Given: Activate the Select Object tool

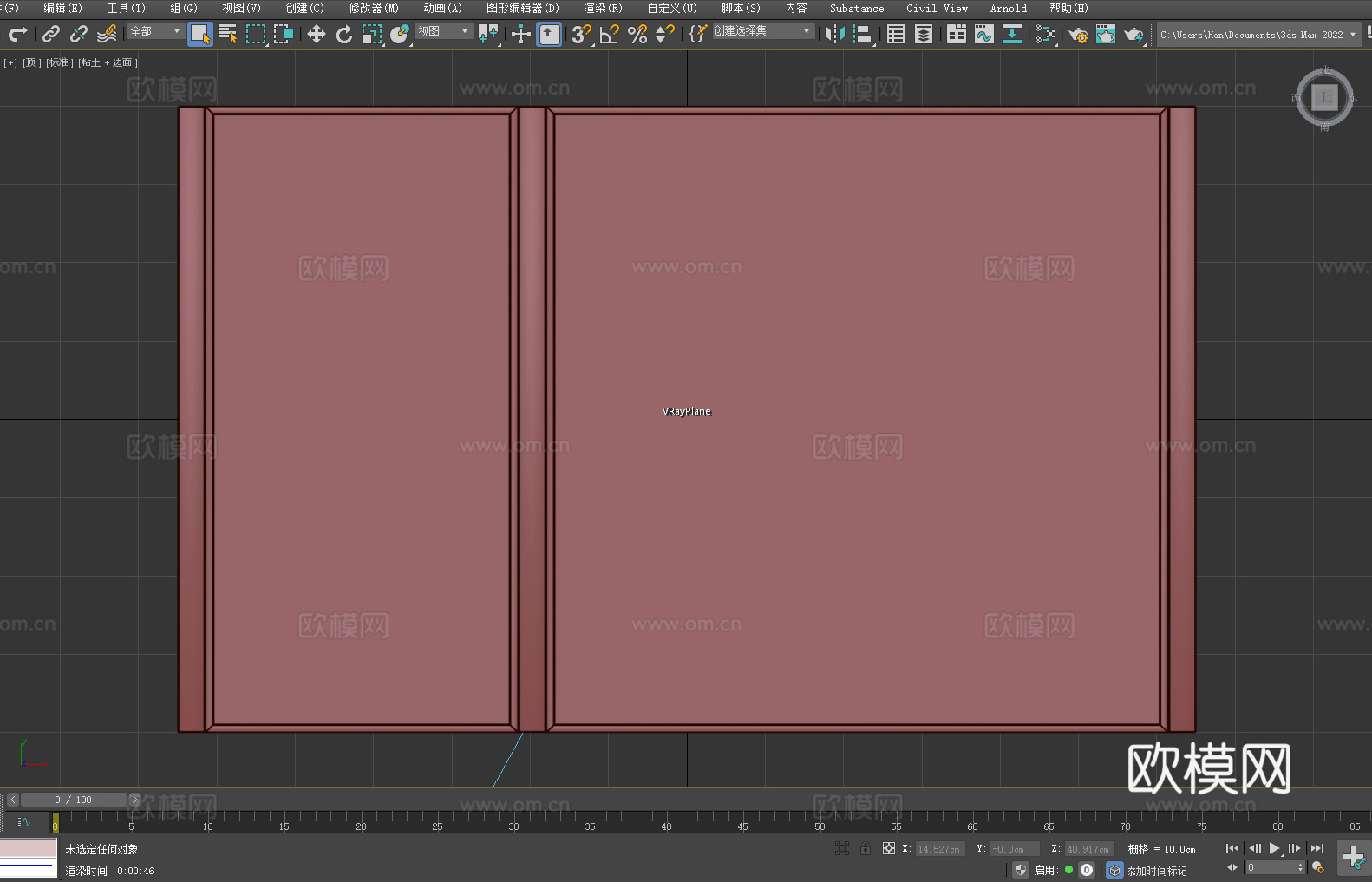Looking at the screenshot, I should (x=200, y=35).
